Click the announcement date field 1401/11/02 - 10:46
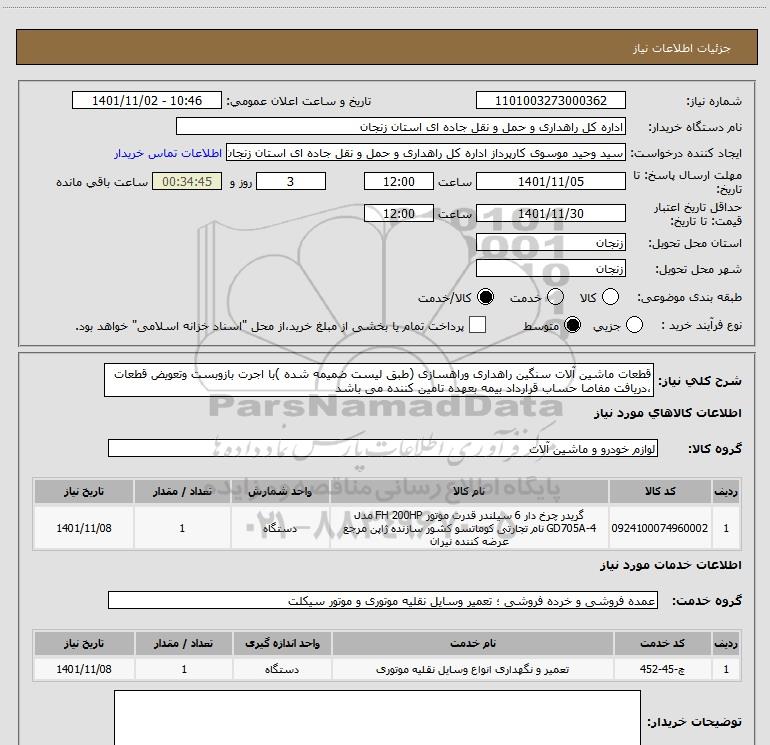 coord(147,101)
